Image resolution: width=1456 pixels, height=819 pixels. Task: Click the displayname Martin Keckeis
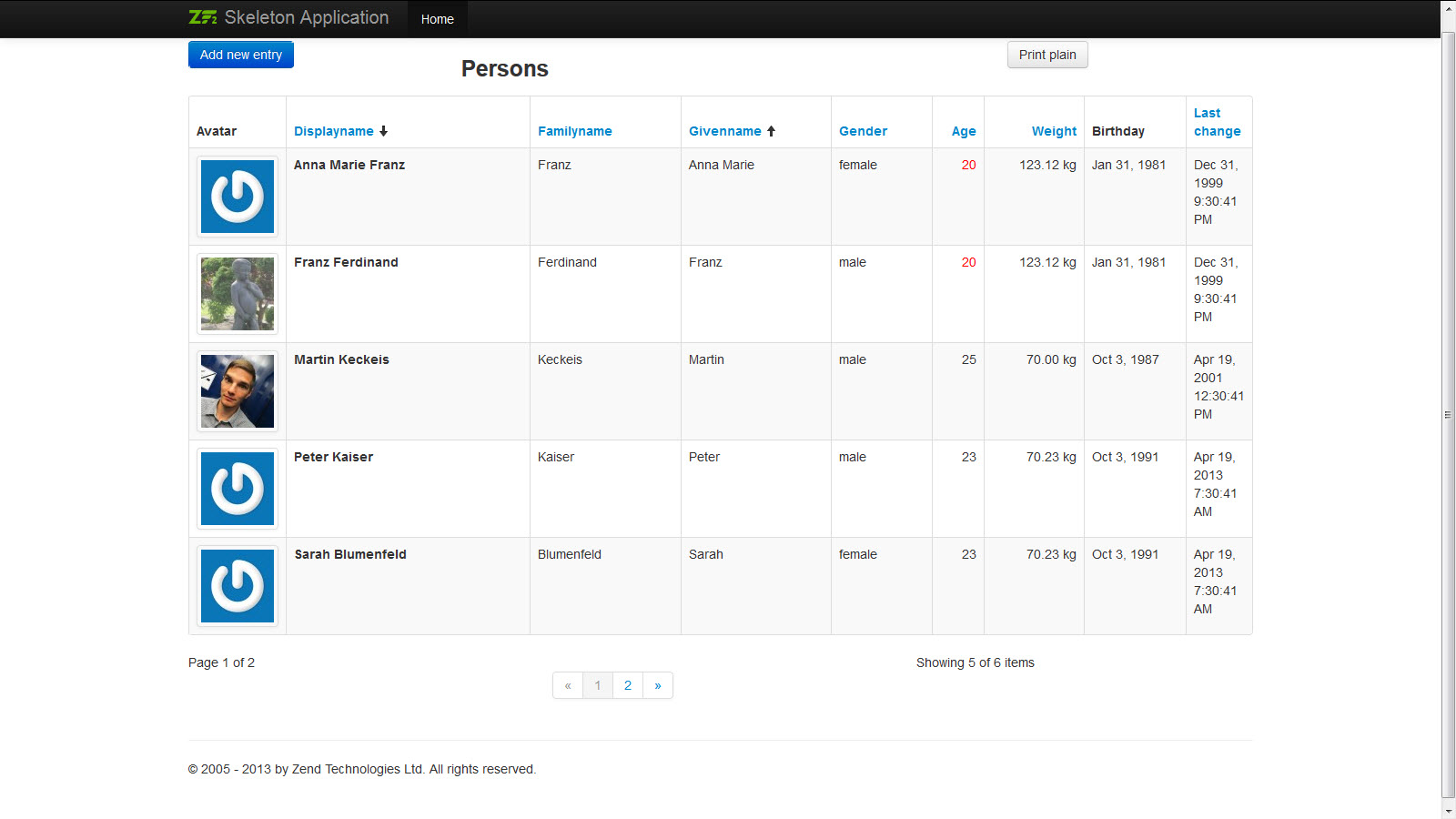341,359
